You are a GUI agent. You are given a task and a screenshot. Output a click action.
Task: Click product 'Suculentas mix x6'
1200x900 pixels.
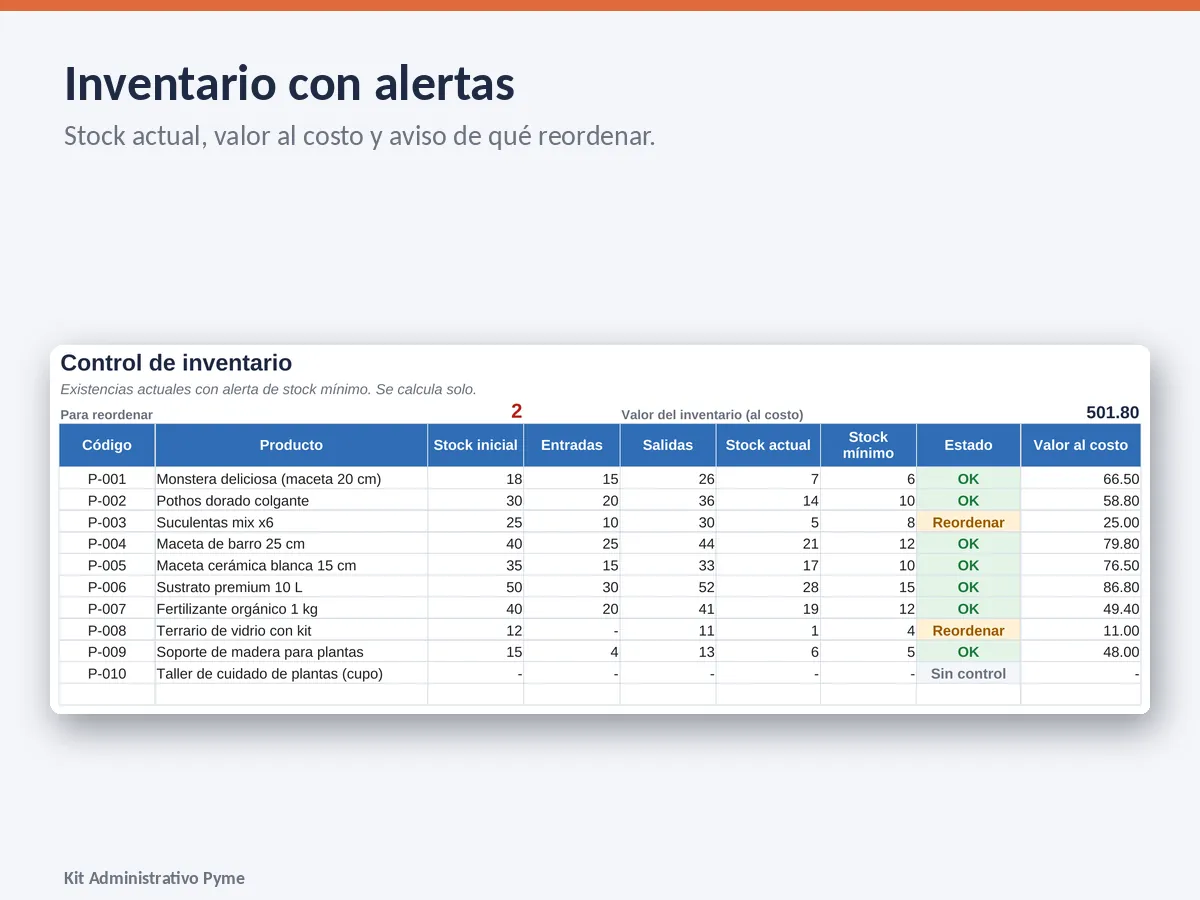[215, 522]
